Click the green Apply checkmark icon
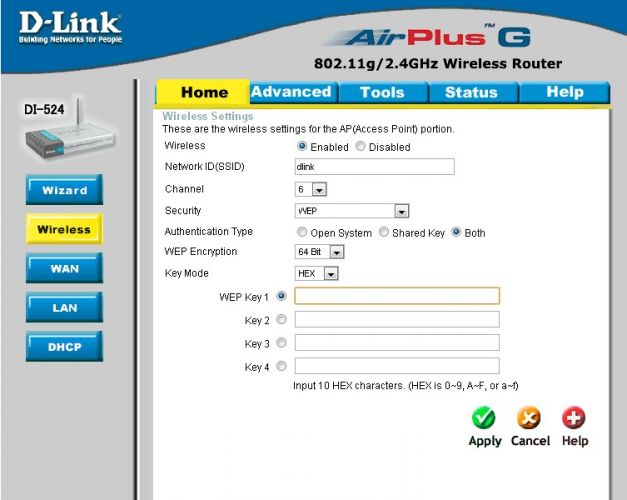Screen dimensions: 627x500 tap(484, 418)
